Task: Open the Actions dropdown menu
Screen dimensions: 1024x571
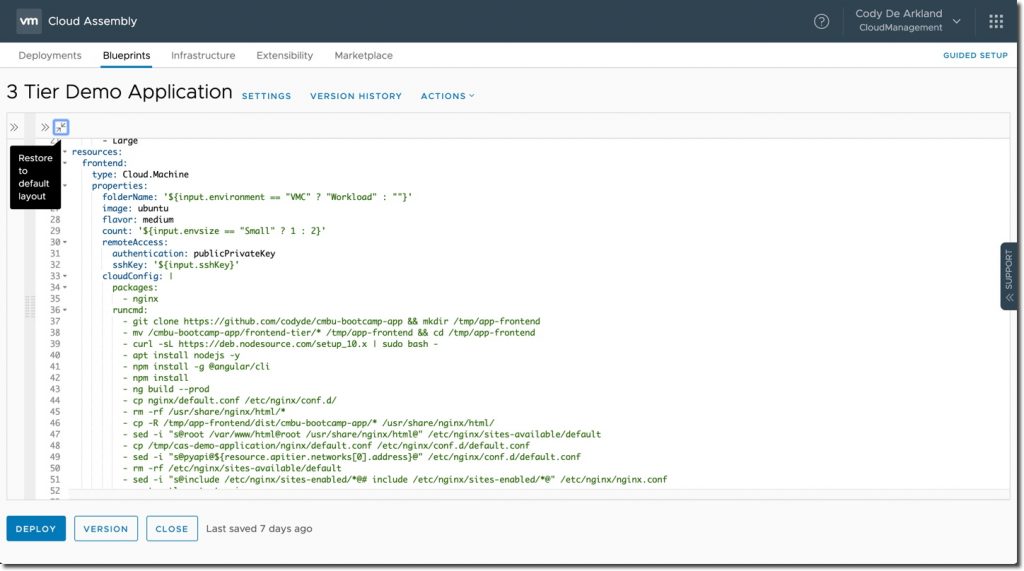Action: click(x=447, y=96)
